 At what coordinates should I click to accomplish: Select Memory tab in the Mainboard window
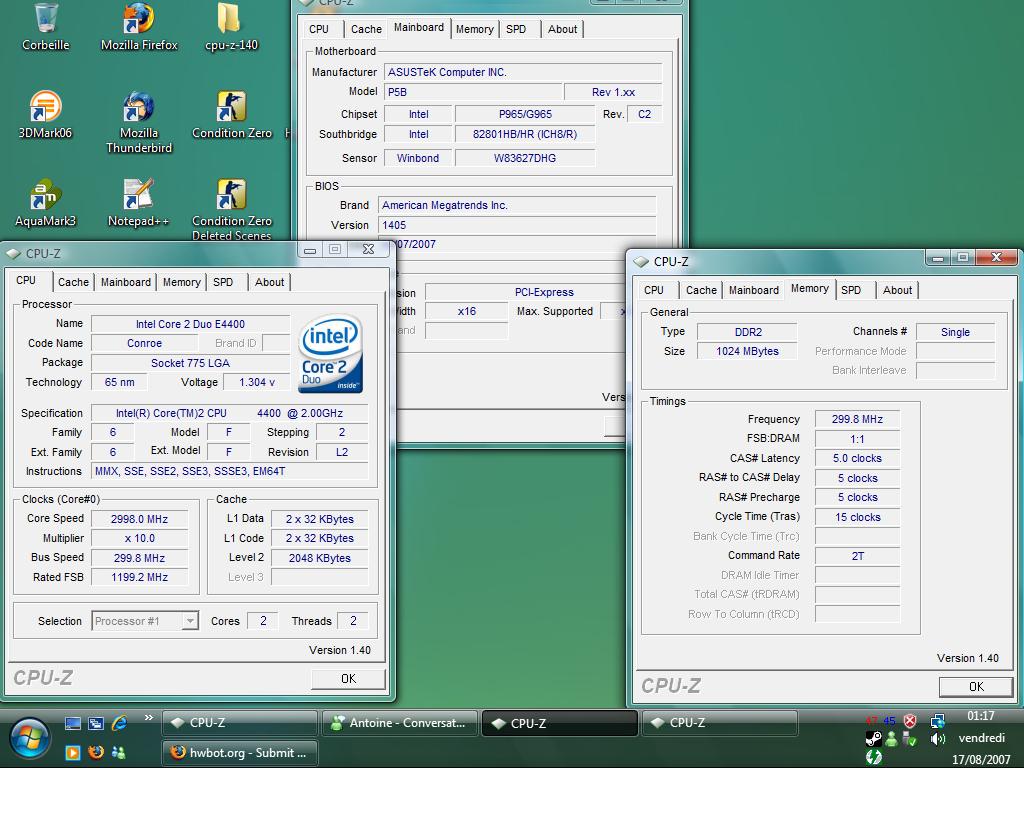(x=474, y=29)
